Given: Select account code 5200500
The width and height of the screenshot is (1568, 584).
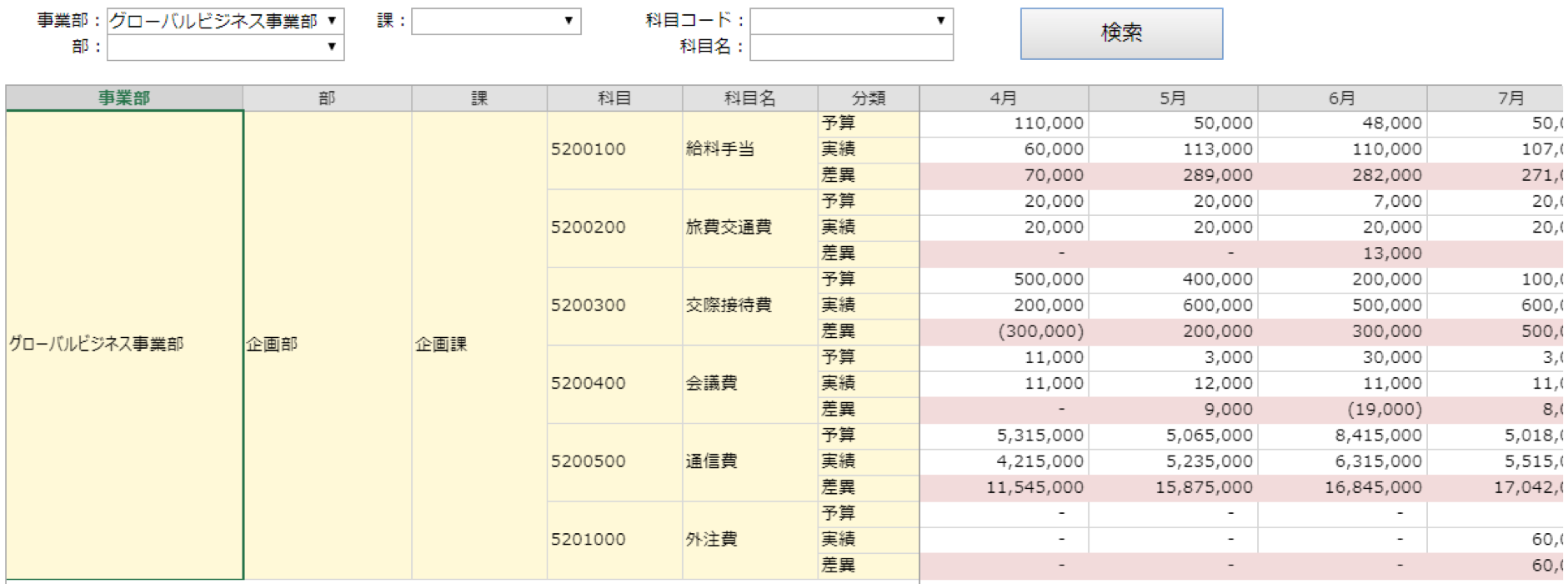Looking at the screenshot, I should coord(614,461).
